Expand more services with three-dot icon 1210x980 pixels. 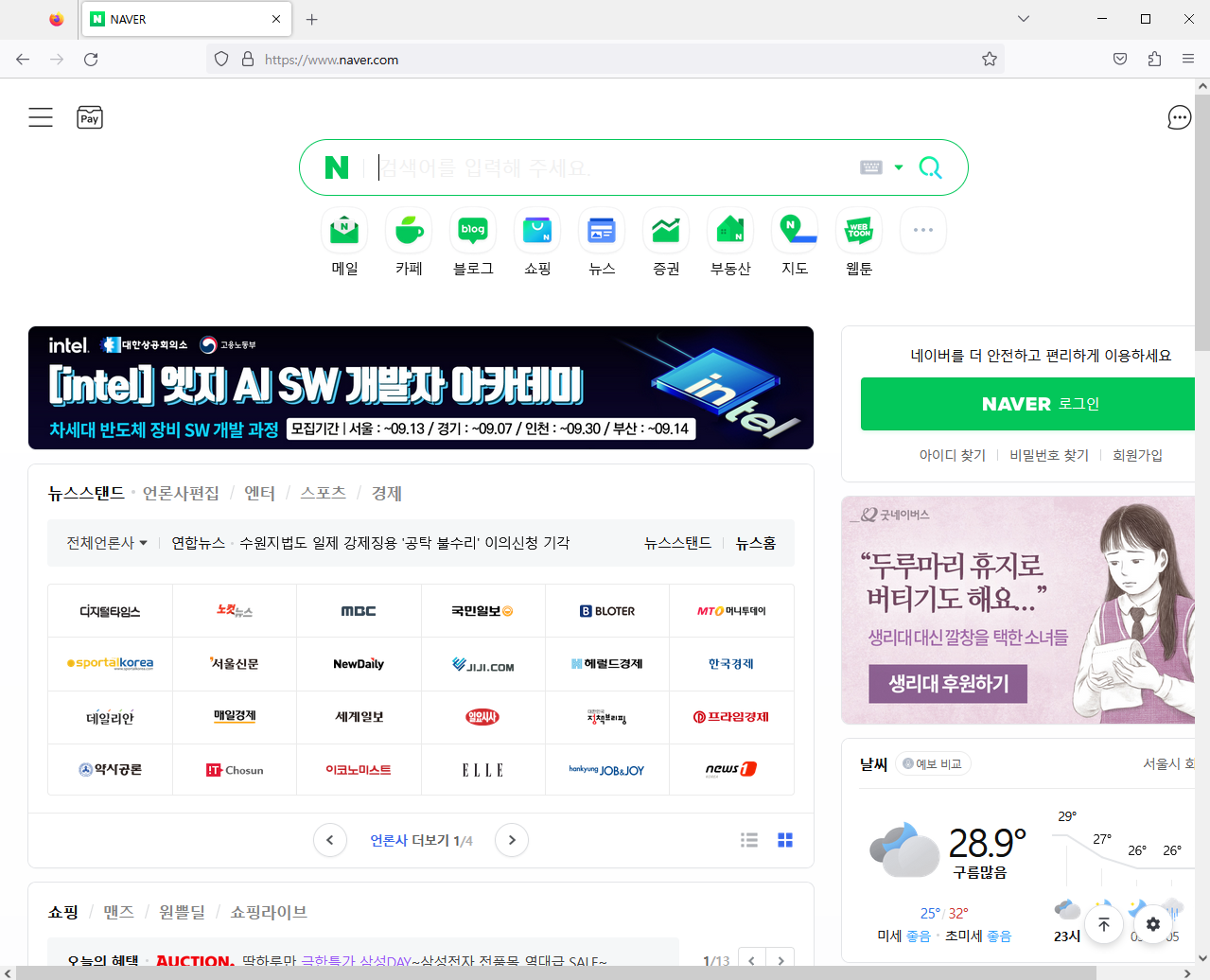(x=923, y=230)
